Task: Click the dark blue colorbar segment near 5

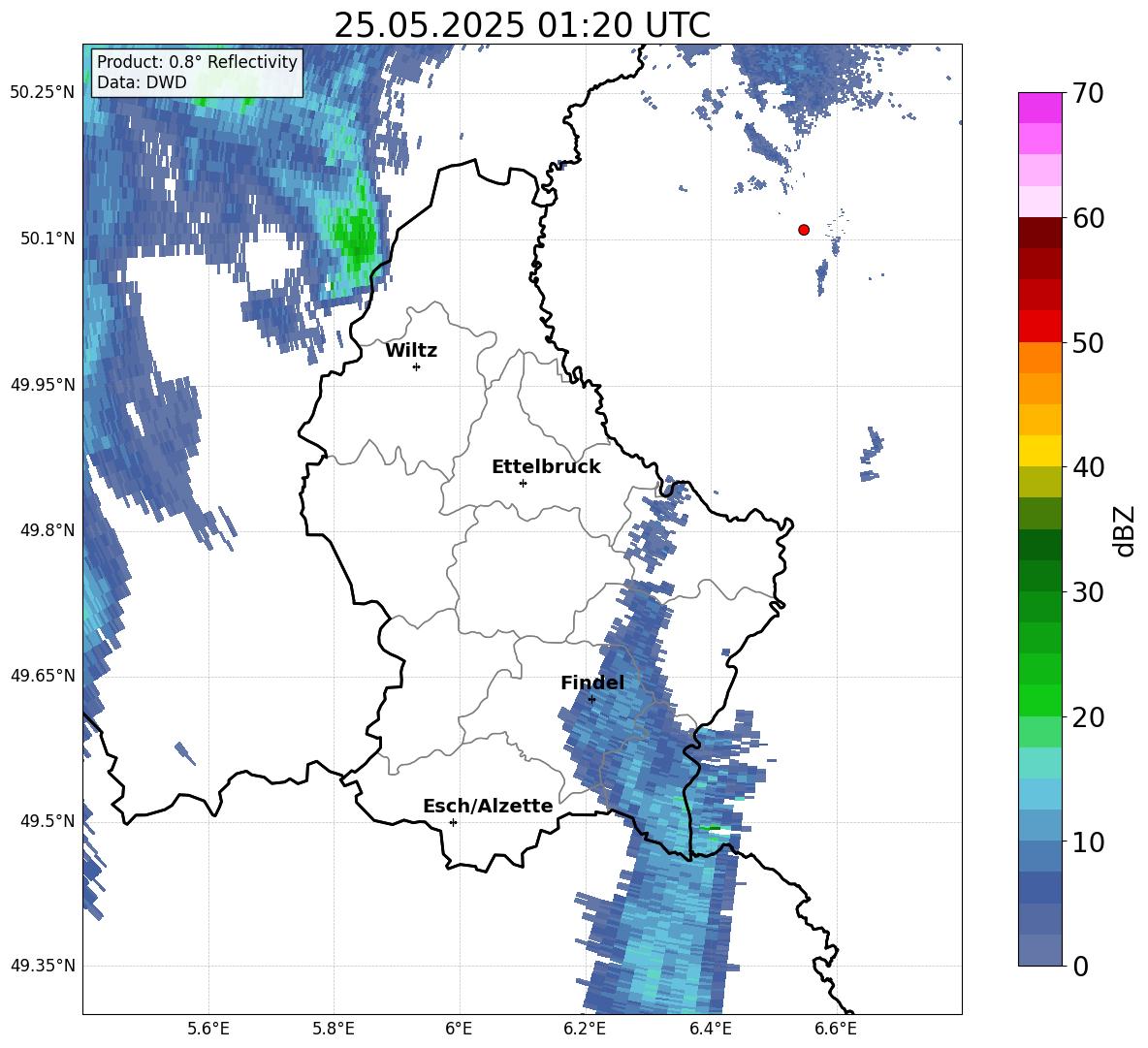Action: tap(1039, 888)
